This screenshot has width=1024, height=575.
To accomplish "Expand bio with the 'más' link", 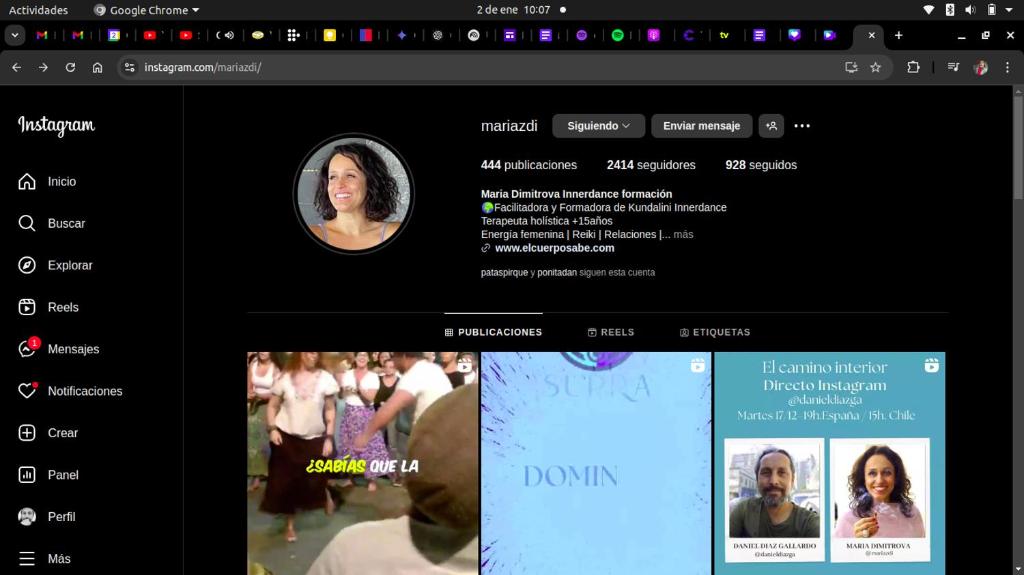I will pos(683,234).
